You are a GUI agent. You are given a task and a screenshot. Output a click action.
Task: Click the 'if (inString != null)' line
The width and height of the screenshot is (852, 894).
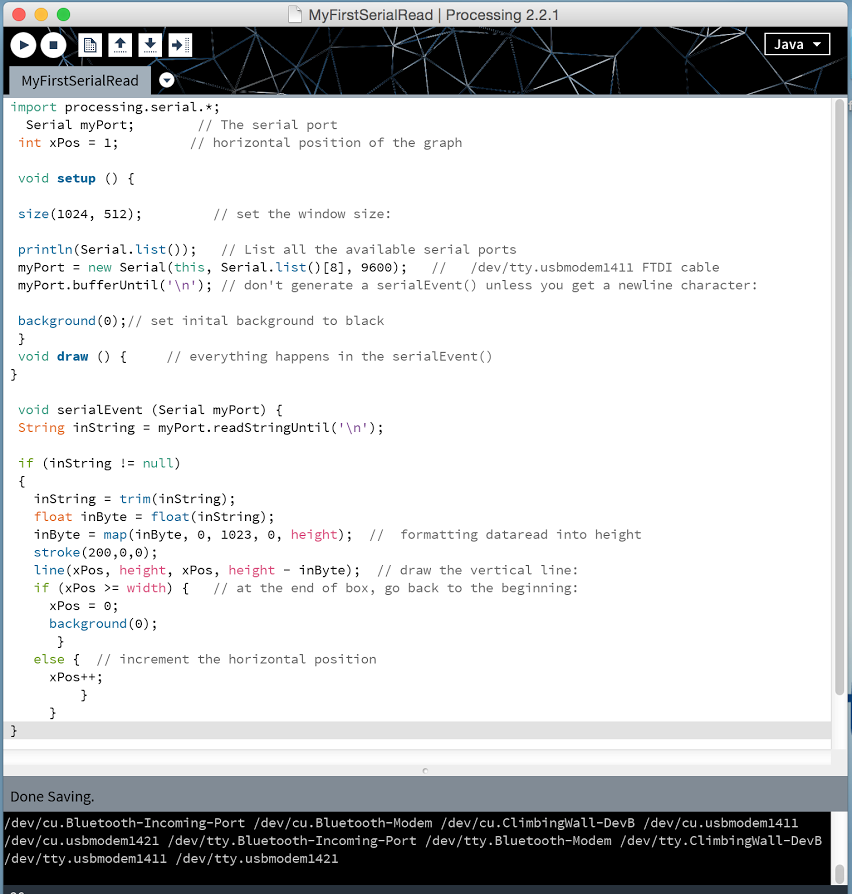[x=99, y=463]
